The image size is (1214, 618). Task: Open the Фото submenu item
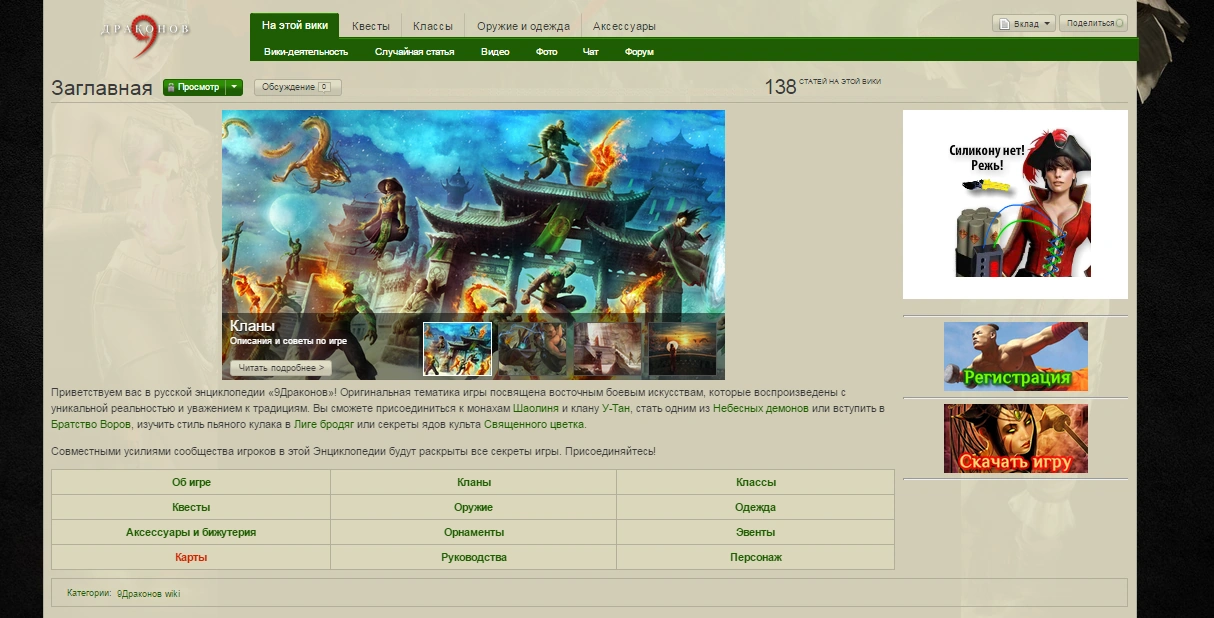(x=546, y=51)
